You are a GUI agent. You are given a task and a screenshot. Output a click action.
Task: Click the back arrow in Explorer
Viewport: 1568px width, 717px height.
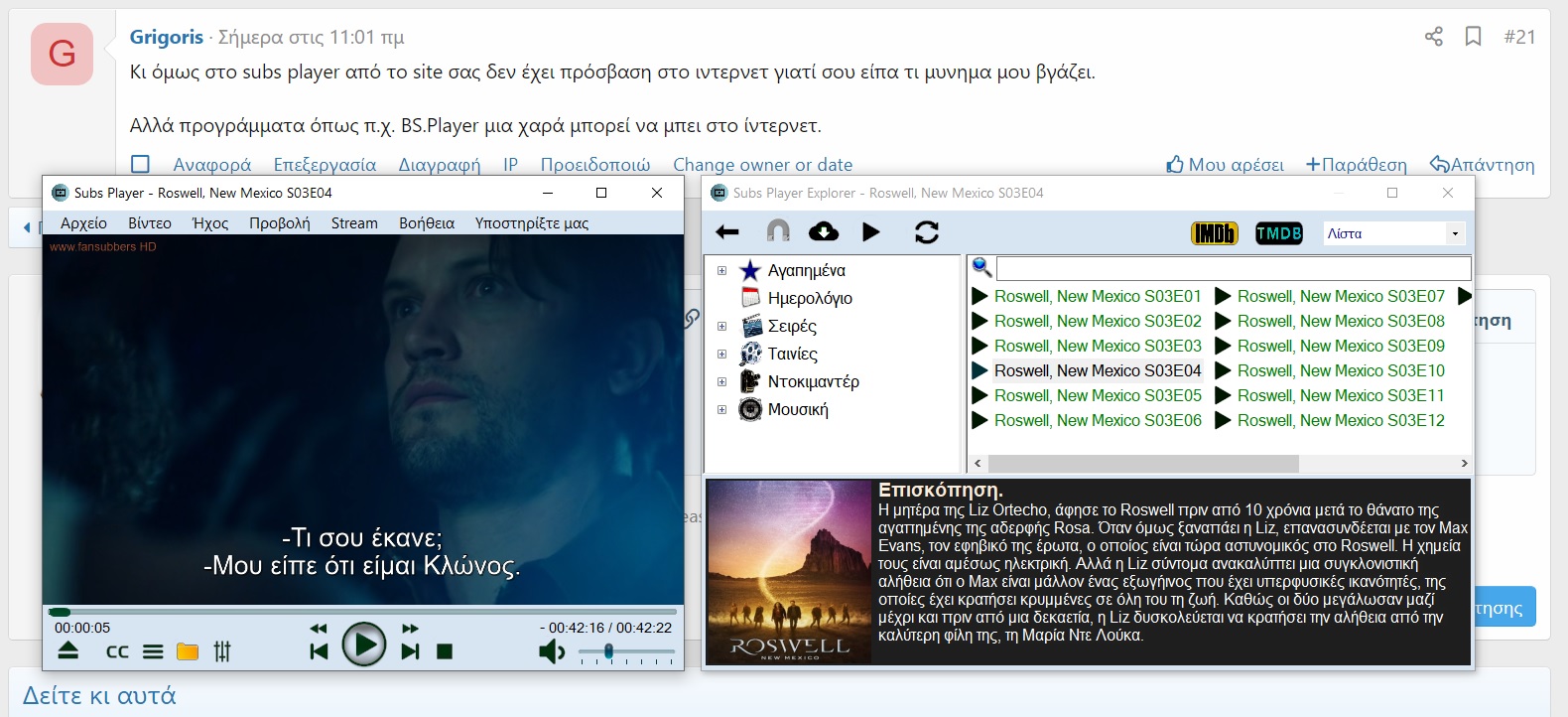[727, 232]
